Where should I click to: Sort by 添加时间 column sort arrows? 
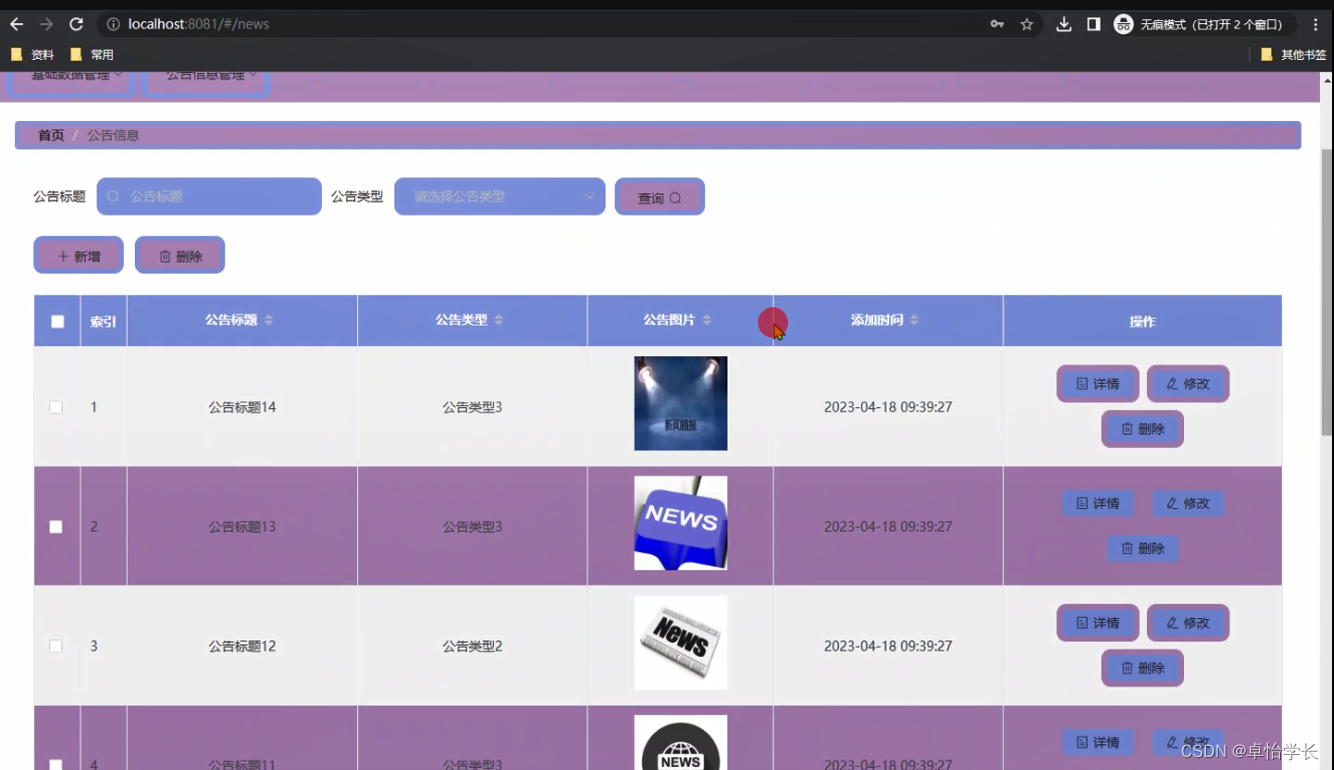point(914,320)
